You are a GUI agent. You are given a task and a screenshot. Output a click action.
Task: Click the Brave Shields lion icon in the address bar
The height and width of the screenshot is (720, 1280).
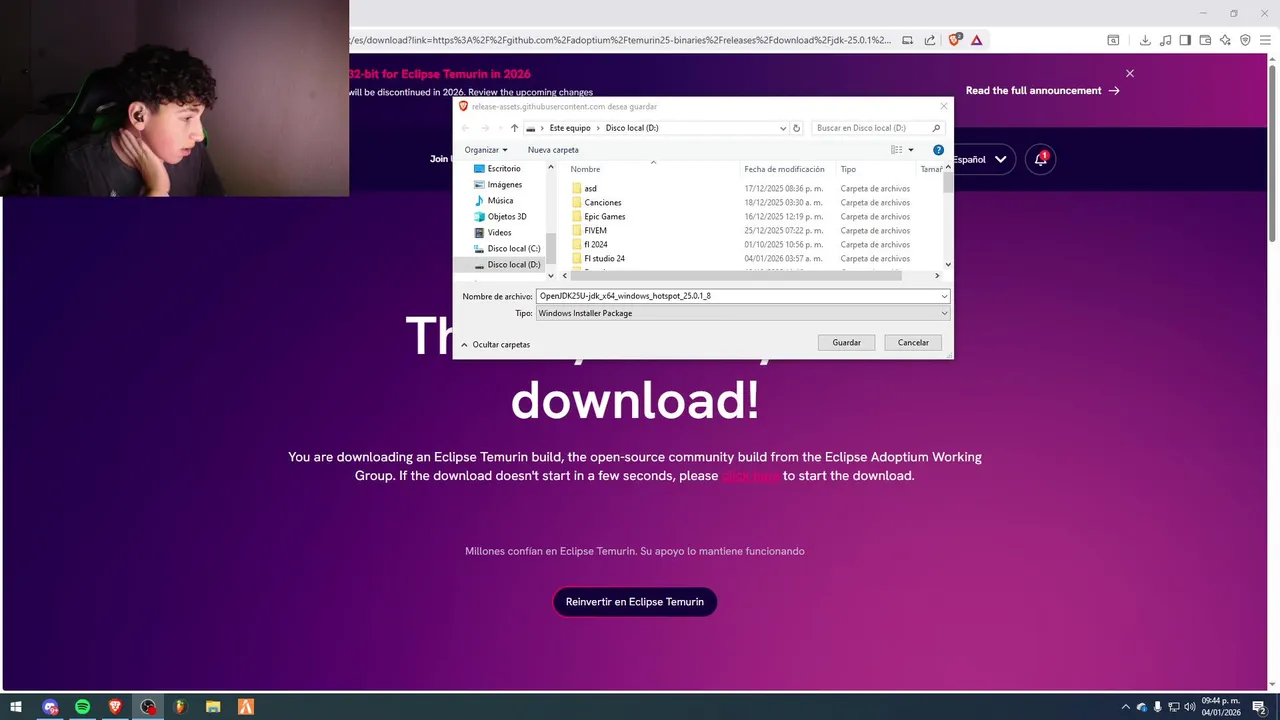[x=954, y=40]
